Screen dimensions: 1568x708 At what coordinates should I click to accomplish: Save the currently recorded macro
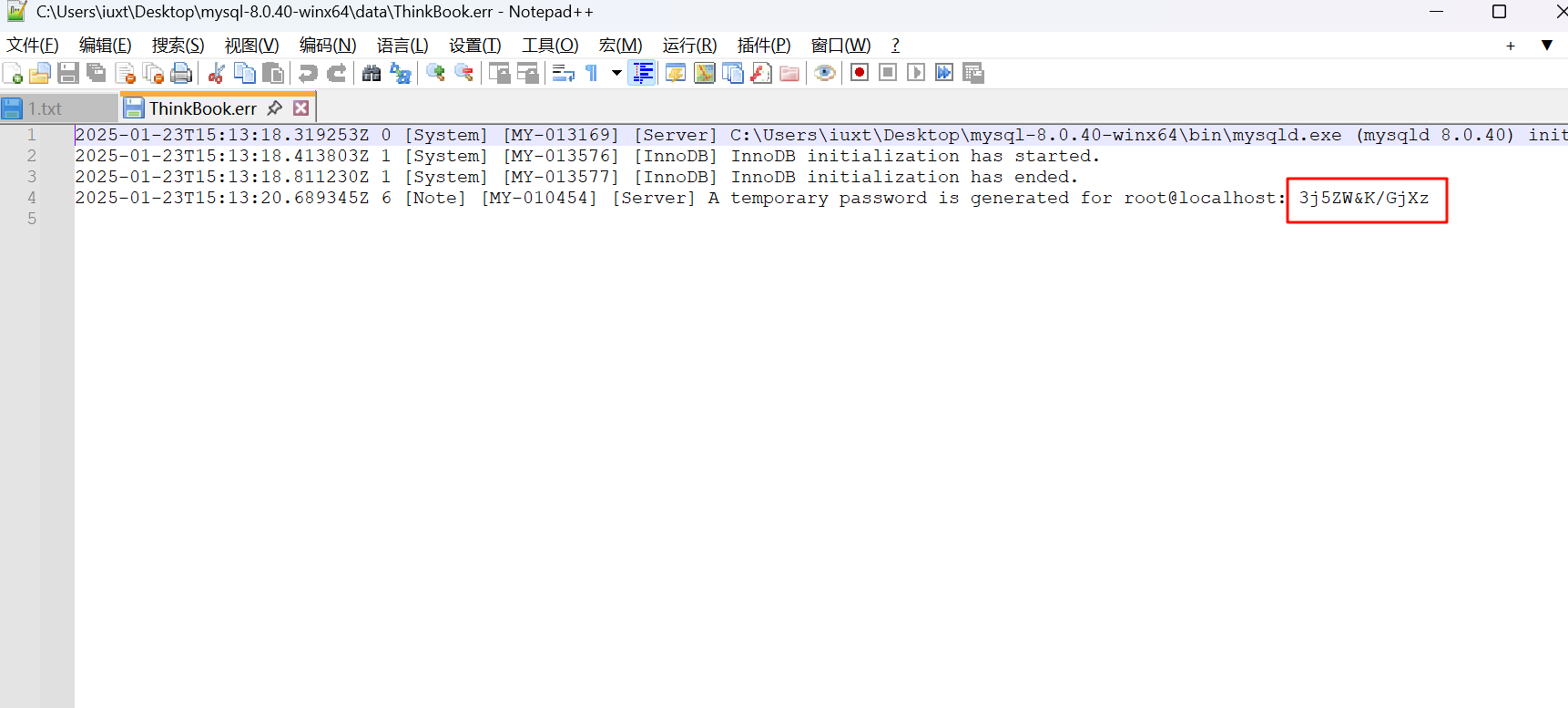973,73
